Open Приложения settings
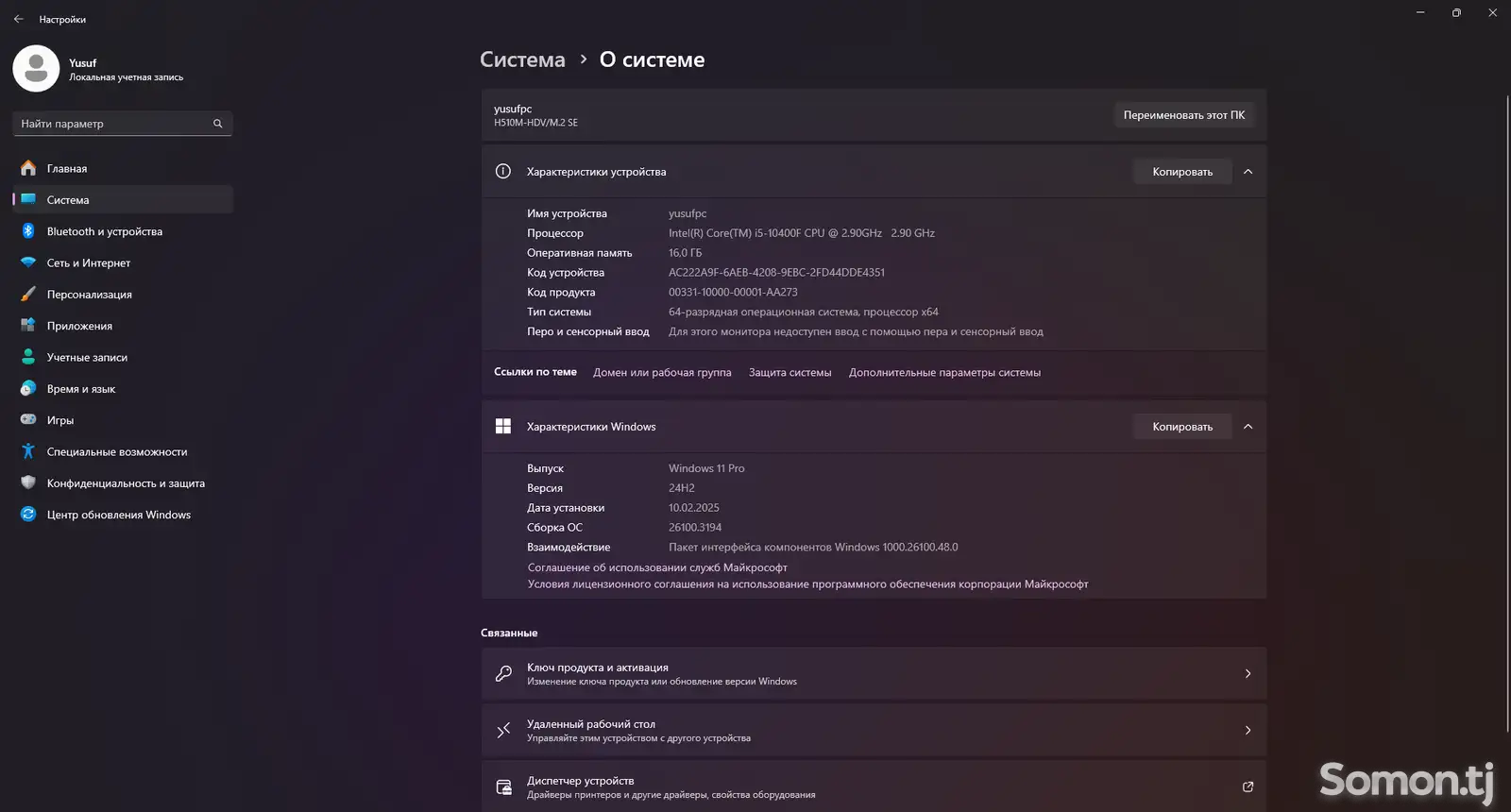Viewport: 1511px width, 812px height. pos(123,326)
